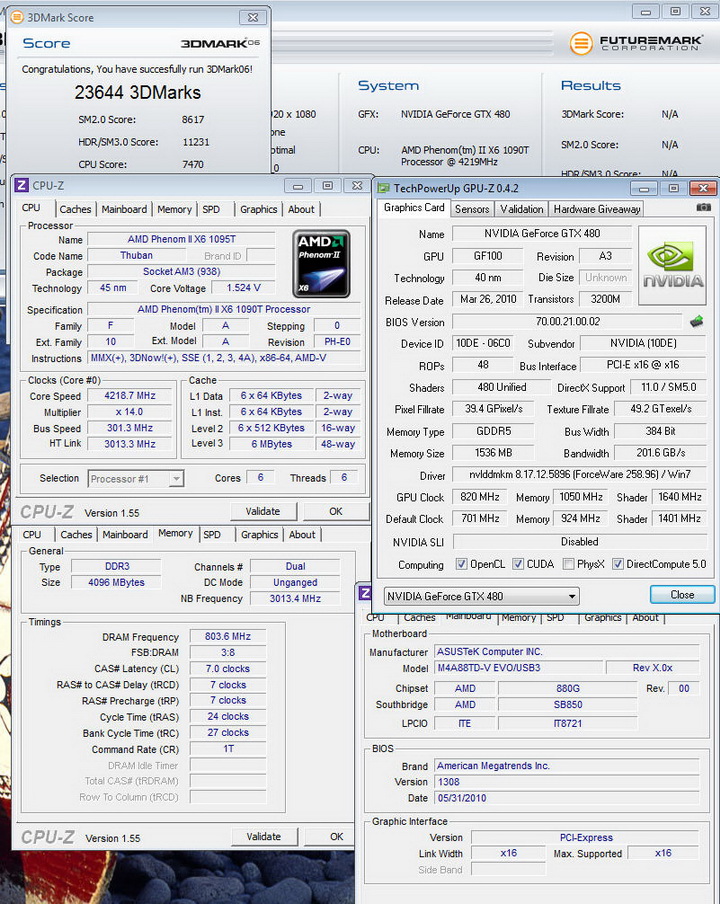Click the Memory Size value 1536 MB
Image resolution: width=720 pixels, height=904 pixels.
click(x=493, y=453)
